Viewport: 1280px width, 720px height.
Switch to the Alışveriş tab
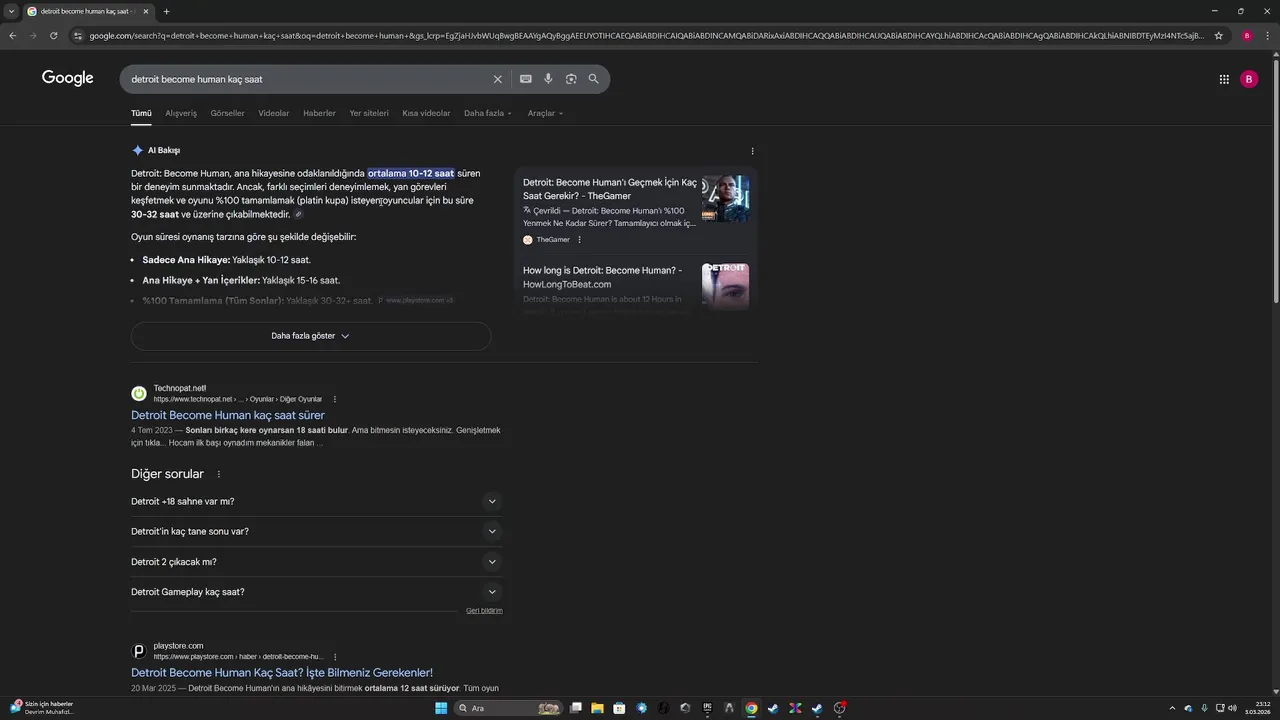tap(181, 113)
